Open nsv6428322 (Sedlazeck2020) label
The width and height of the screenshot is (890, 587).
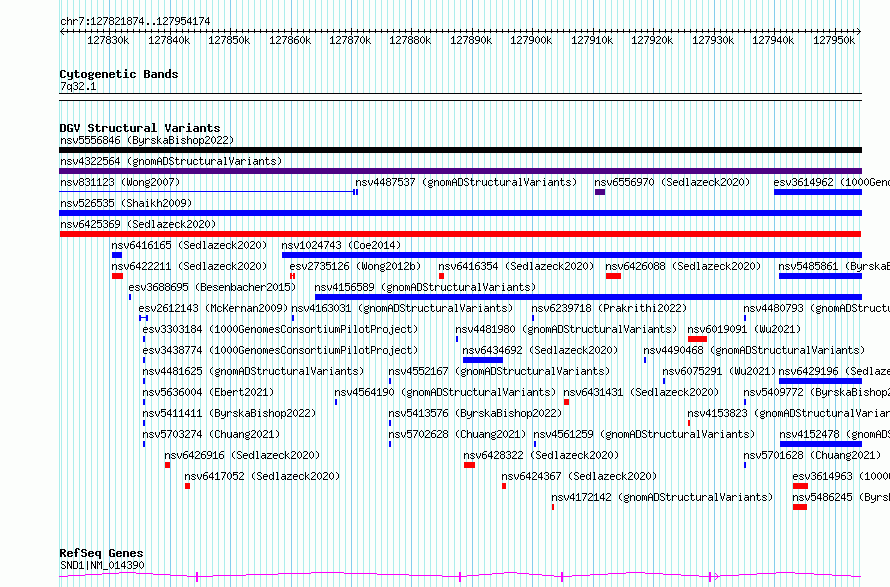tap(541, 455)
